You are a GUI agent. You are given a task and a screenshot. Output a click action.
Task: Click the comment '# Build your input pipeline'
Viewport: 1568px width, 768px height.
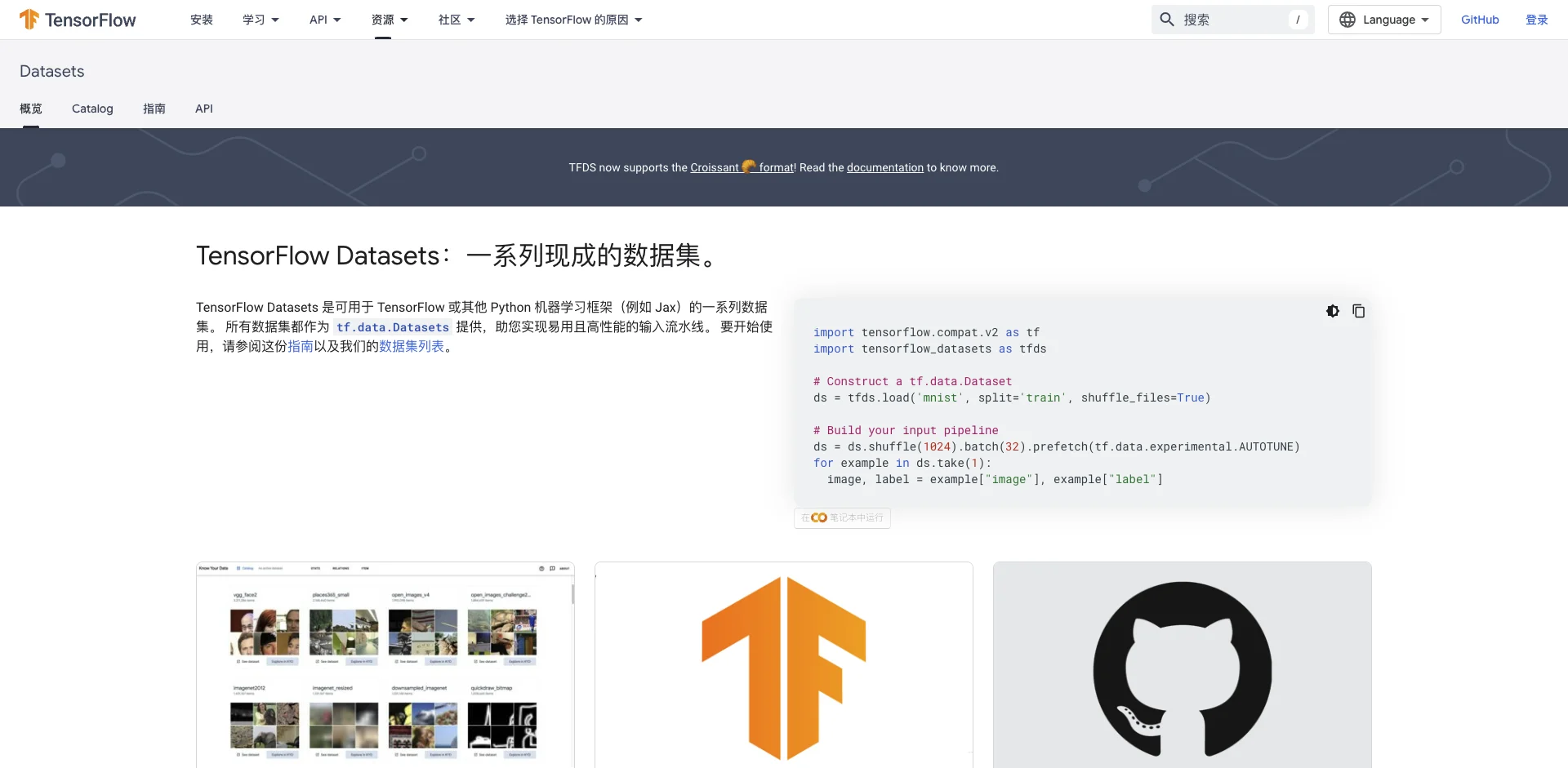coord(906,430)
